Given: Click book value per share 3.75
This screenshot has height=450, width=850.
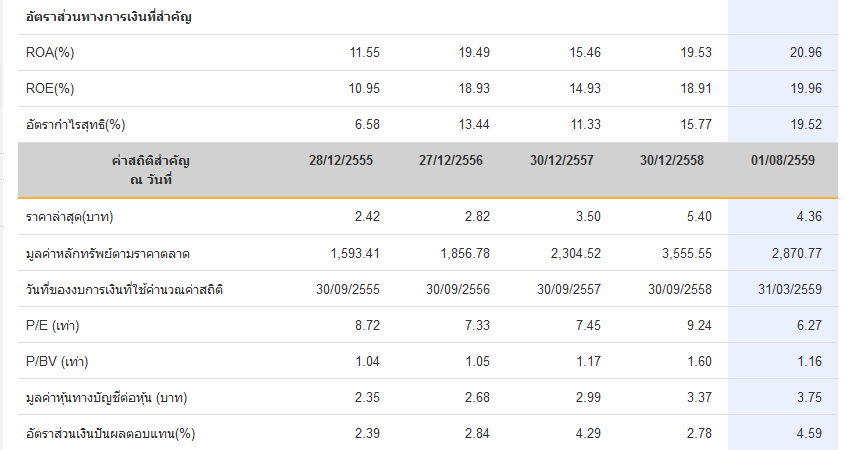Looking at the screenshot, I should coord(809,397).
